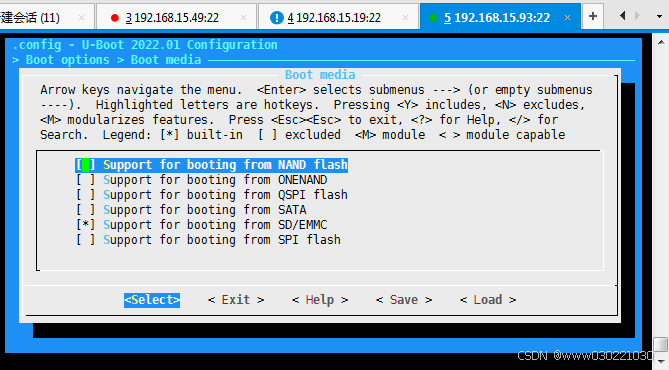Click Support for booting from ONENAND text
The width and height of the screenshot is (669, 370).
point(215,180)
